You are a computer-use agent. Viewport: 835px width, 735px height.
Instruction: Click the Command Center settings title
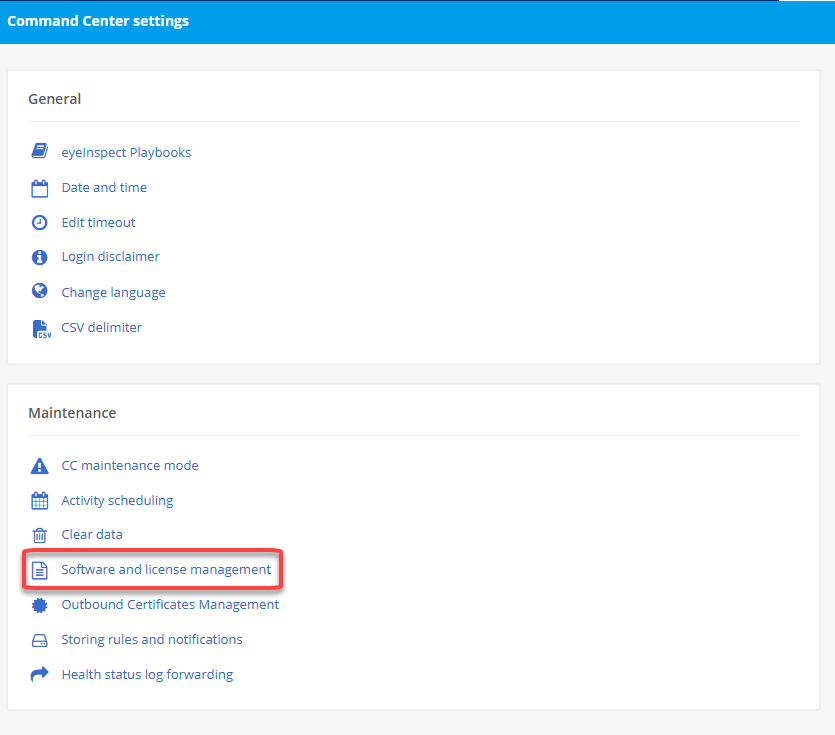98,21
